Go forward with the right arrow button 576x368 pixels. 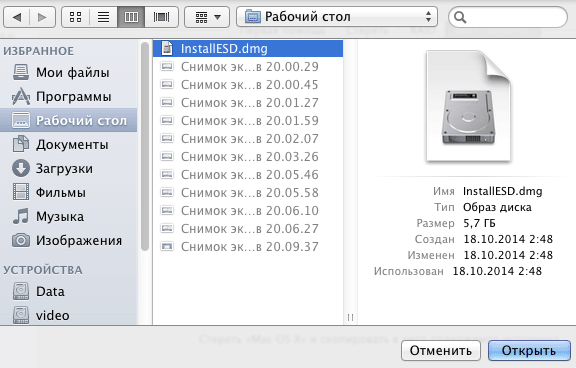pyautogui.click(x=42, y=17)
